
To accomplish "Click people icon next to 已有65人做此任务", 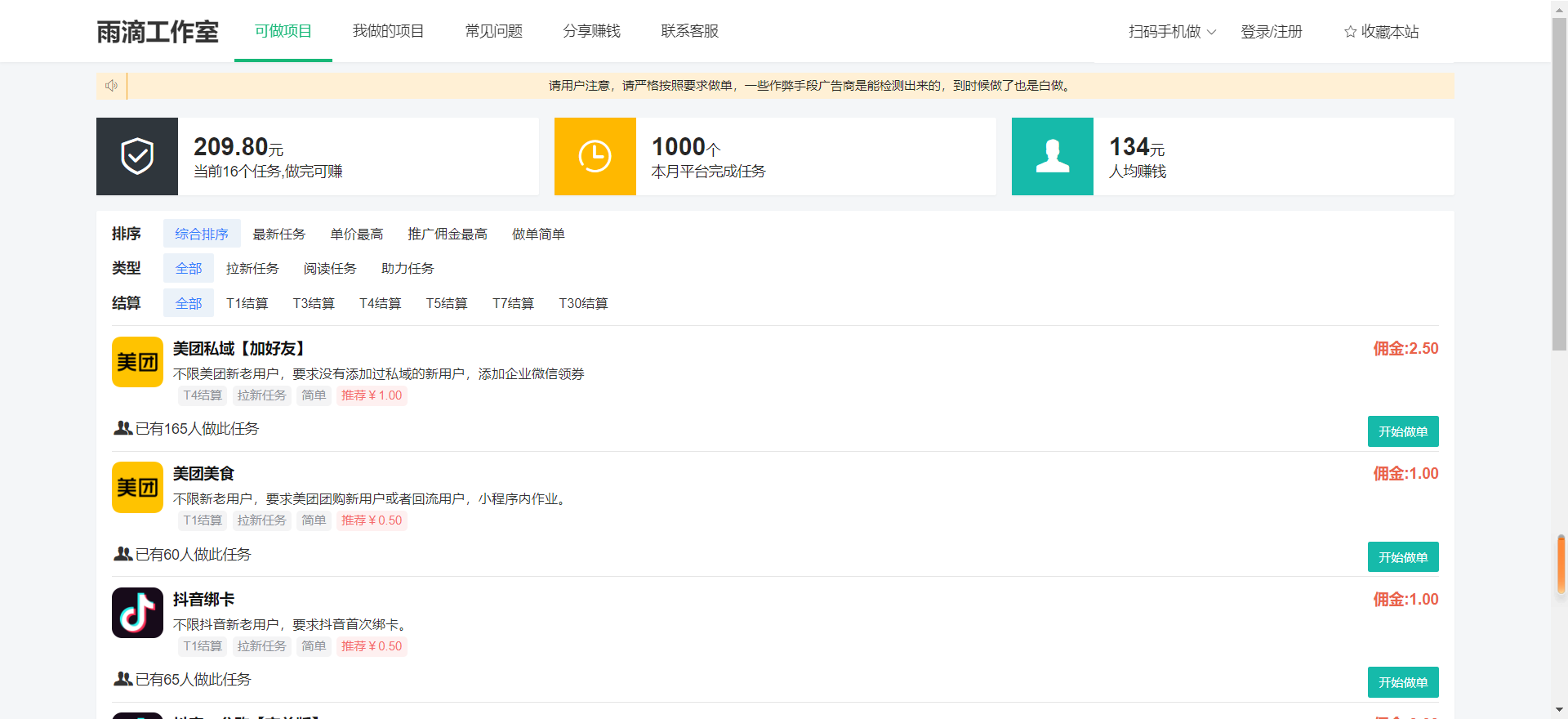I will pyautogui.click(x=123, y=679).
